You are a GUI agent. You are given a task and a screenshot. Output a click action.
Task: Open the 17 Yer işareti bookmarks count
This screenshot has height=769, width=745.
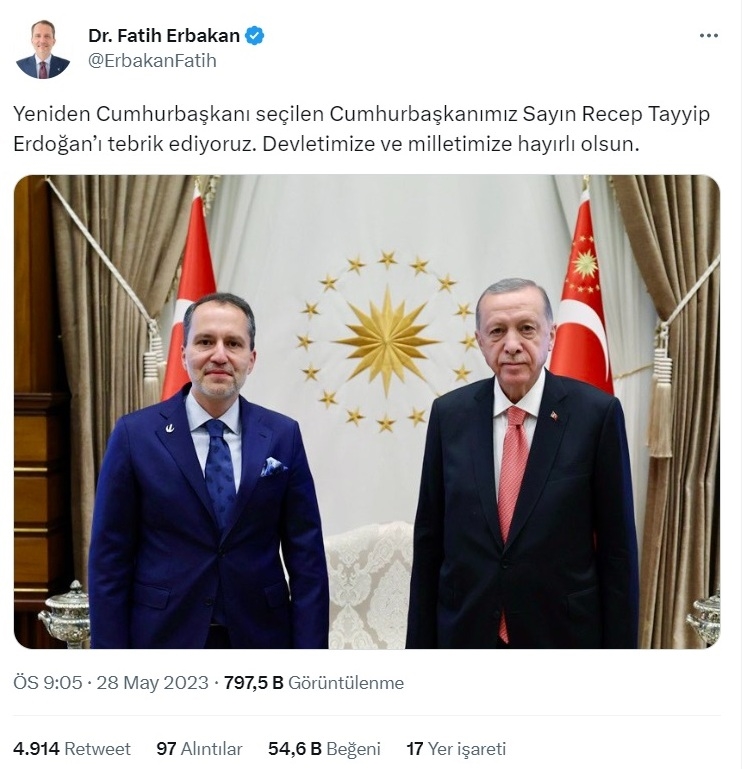(456, 748)
